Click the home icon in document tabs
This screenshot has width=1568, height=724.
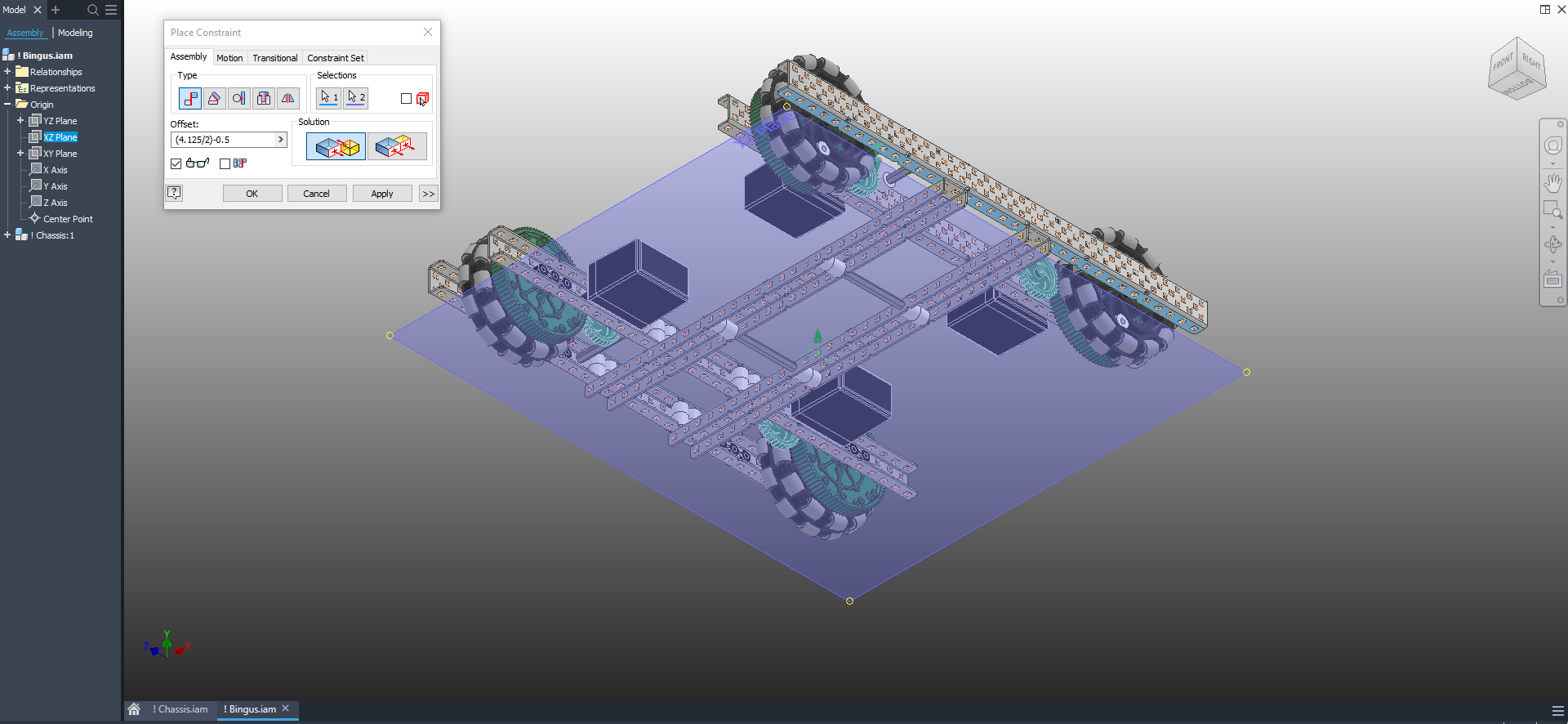coord(134,709)
